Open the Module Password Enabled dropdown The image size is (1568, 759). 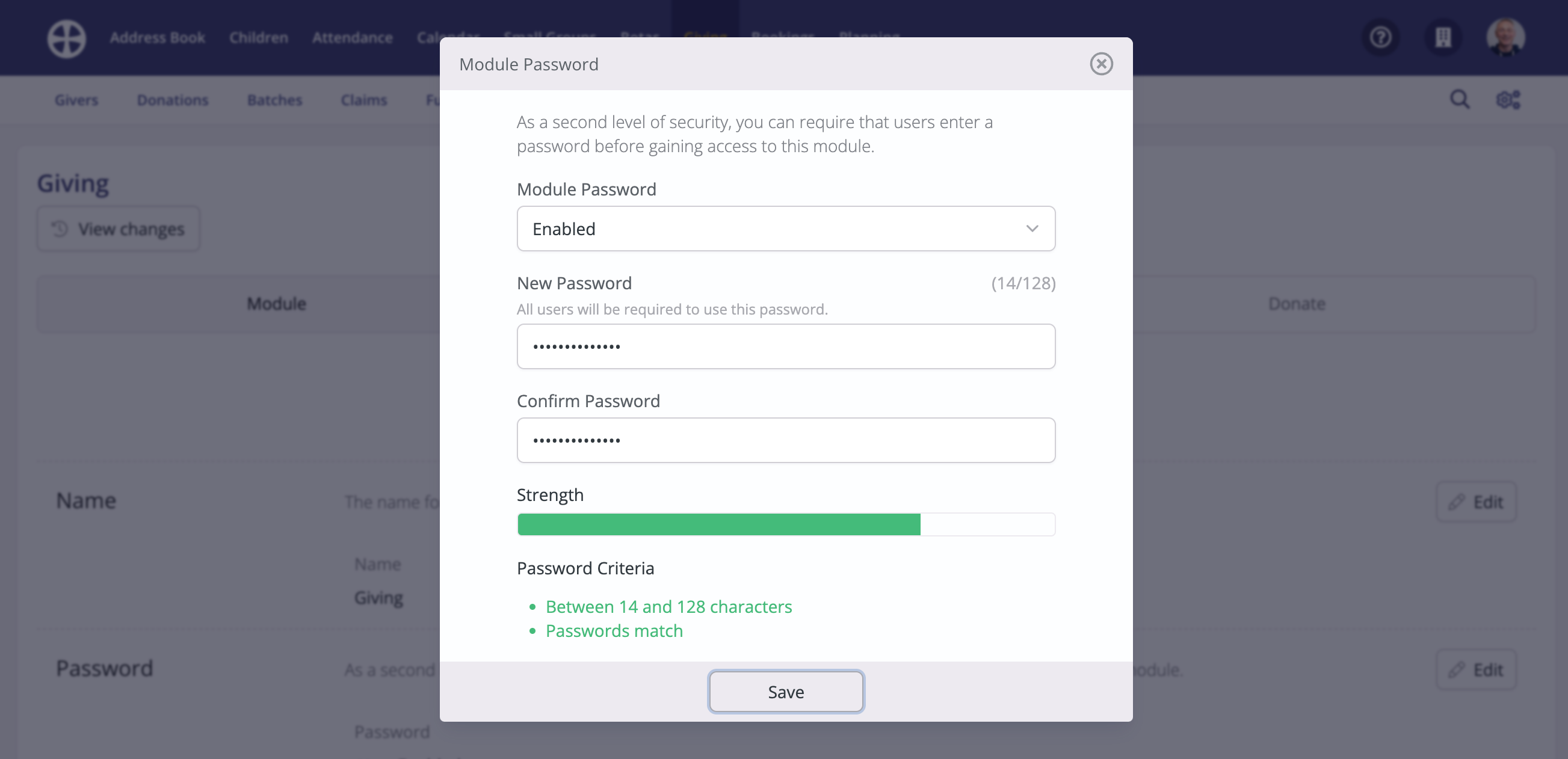(x=785, y=229)
